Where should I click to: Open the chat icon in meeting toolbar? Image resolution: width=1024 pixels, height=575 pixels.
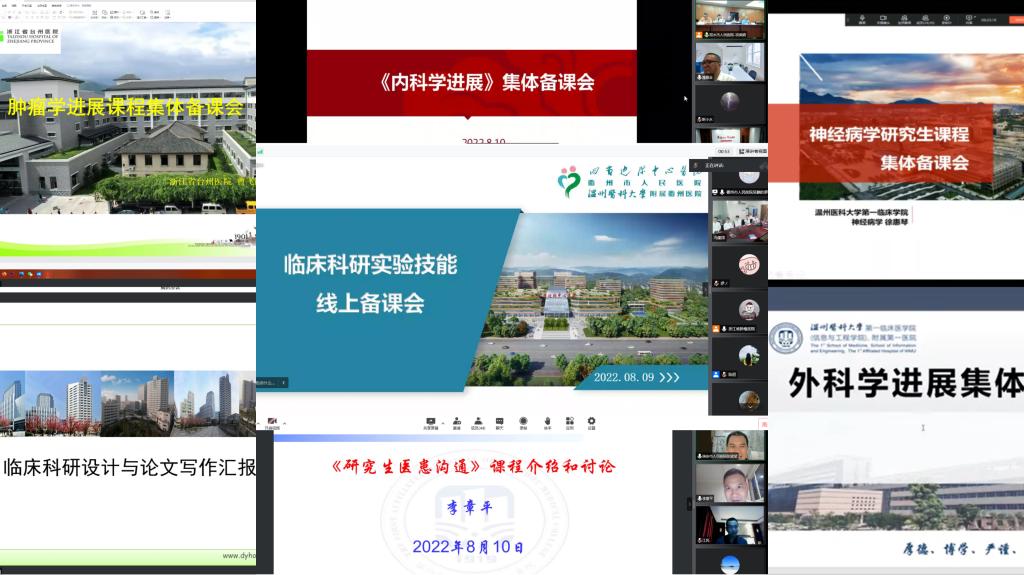(x=499, y=422)
